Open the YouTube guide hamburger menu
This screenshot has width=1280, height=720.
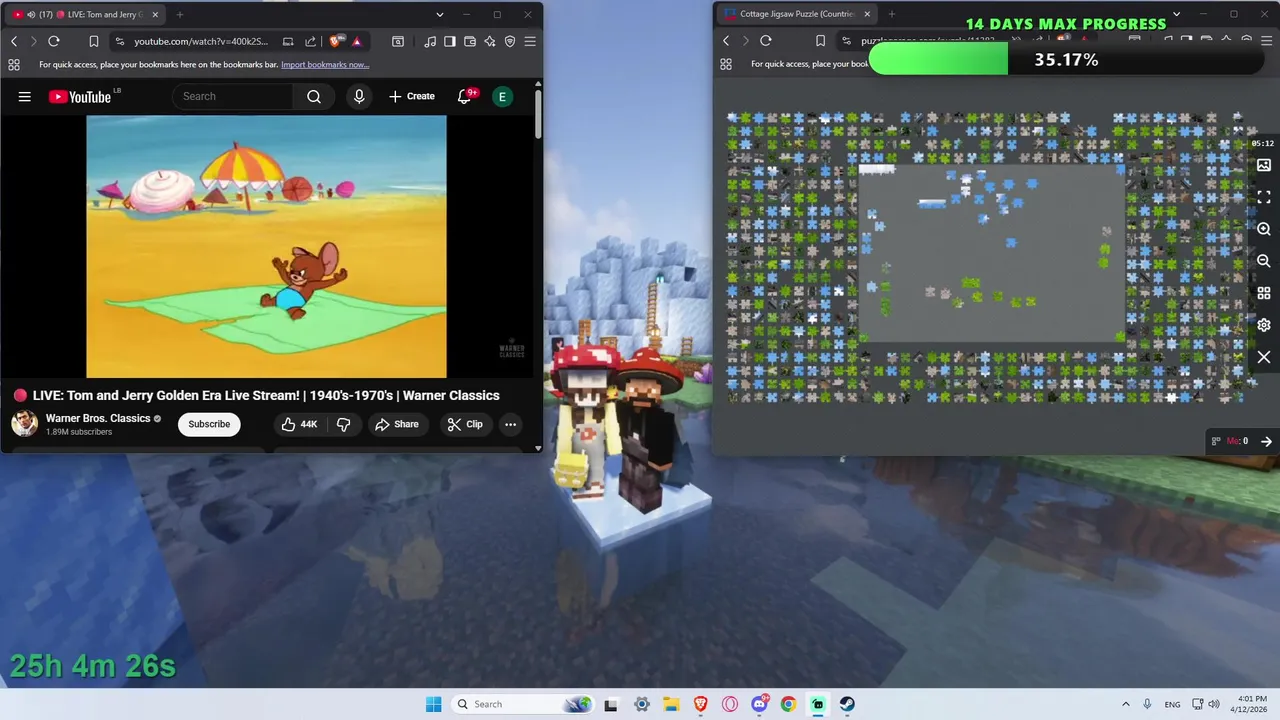(25, 97)
